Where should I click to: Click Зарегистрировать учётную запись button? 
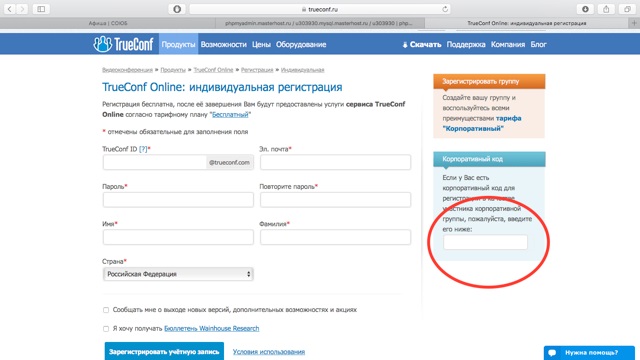tap(164, 351)
